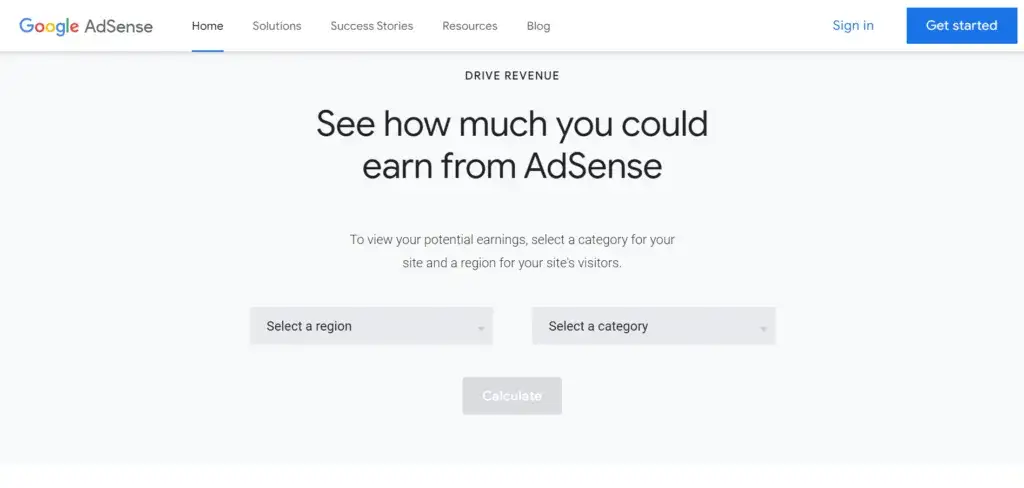The image size is (1024, 488).
Task: Open the Select a region dropdown
Action: (371, 326)
